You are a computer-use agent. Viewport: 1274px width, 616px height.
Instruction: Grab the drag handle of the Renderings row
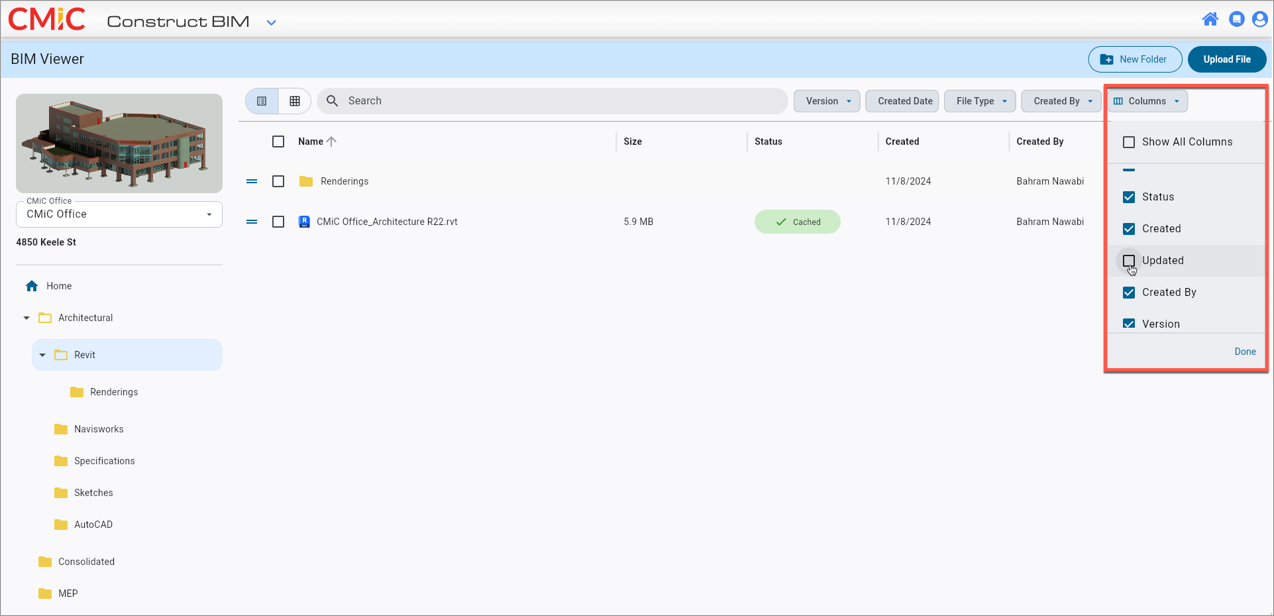tap(252, 181)
